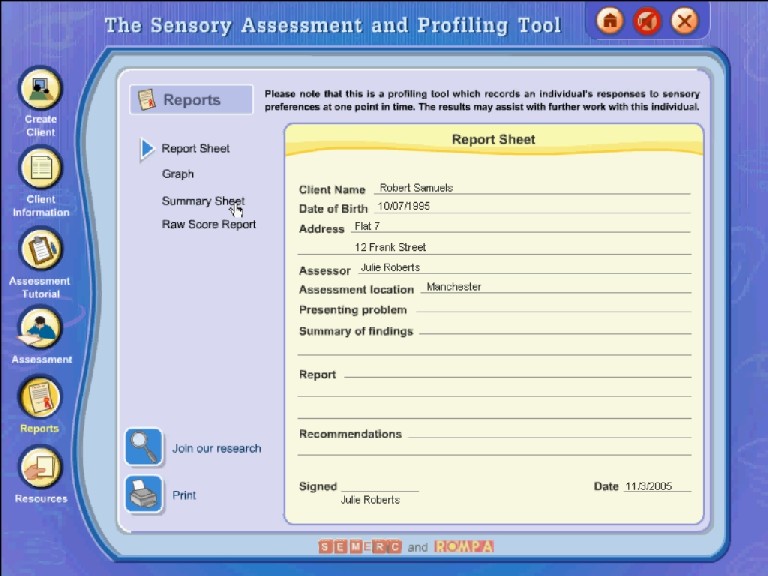Image resolution: width=768 pixels, height=576 pixels.
Task: Click the Assessment location field Manchester
Action: pyautogui.click(x=556, y=287)
